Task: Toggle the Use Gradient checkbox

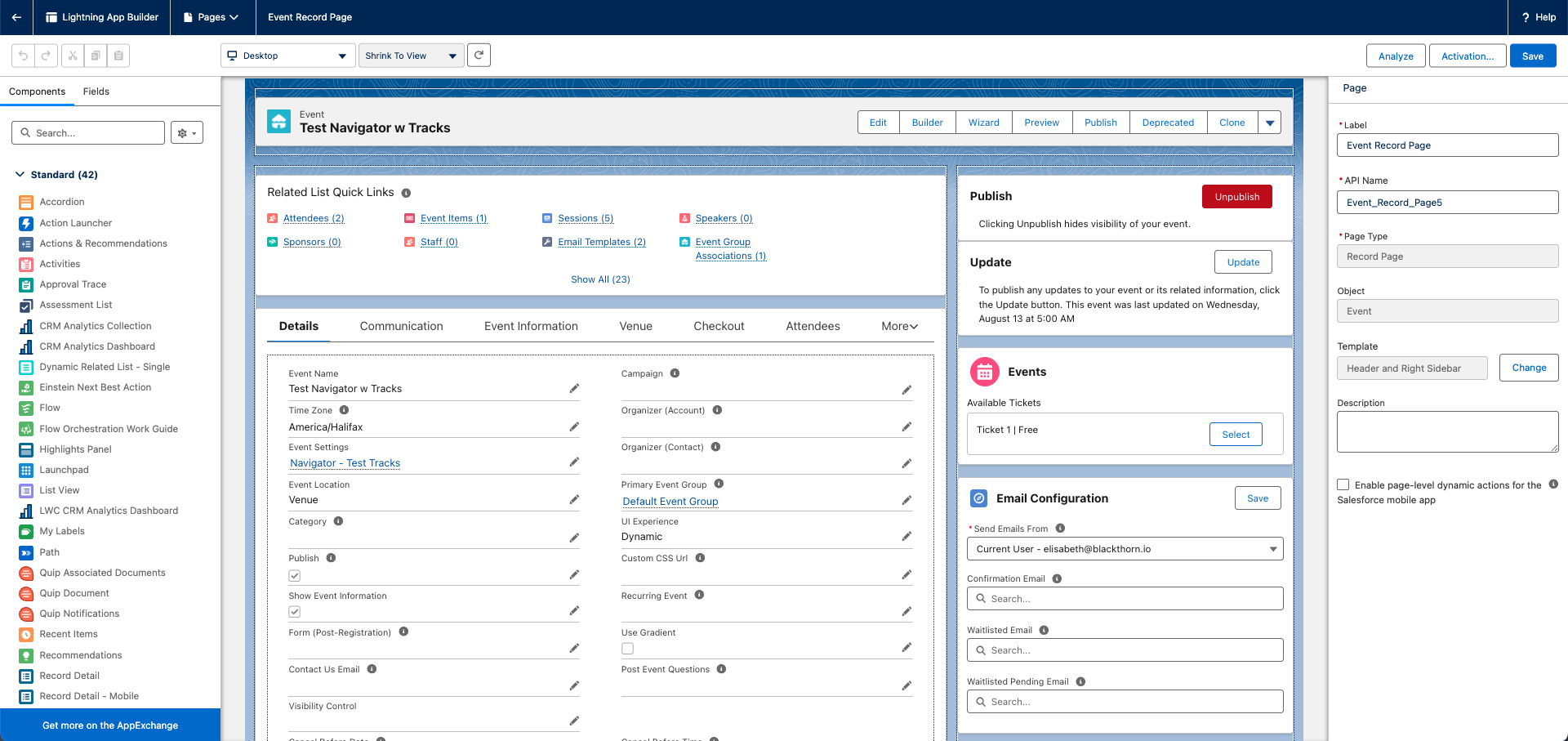Action: click(x=627, y=649)
